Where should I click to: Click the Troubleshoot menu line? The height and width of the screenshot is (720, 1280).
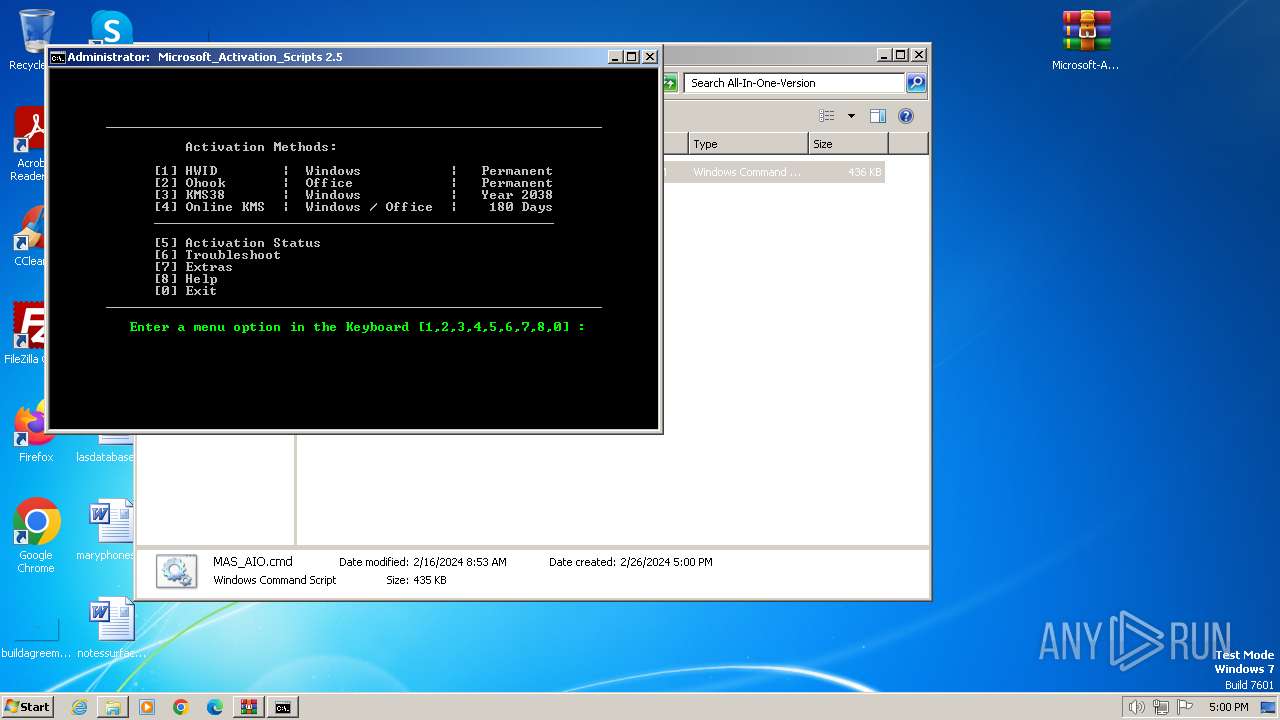[217, 255]
